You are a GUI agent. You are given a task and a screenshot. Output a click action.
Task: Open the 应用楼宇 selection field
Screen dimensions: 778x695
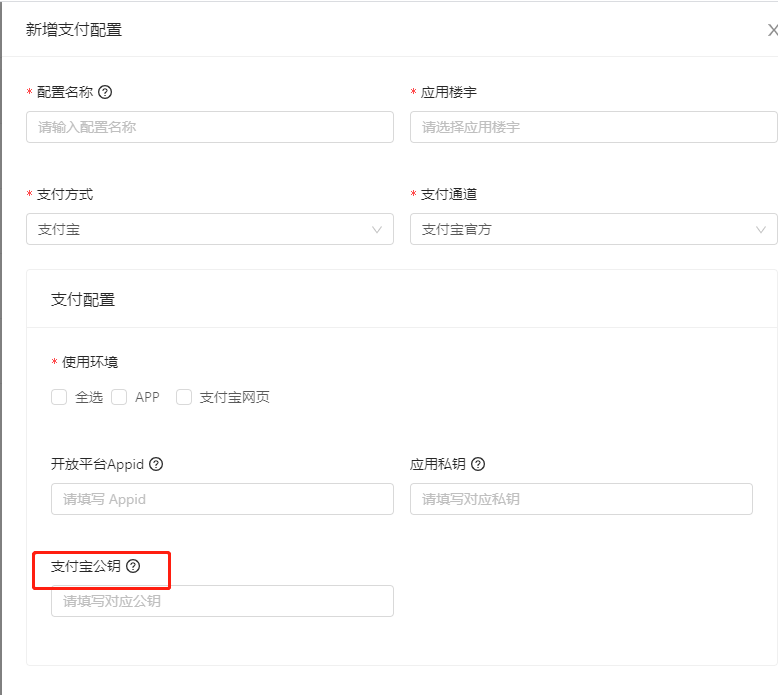pyautogui.click(x=593, y=127)
